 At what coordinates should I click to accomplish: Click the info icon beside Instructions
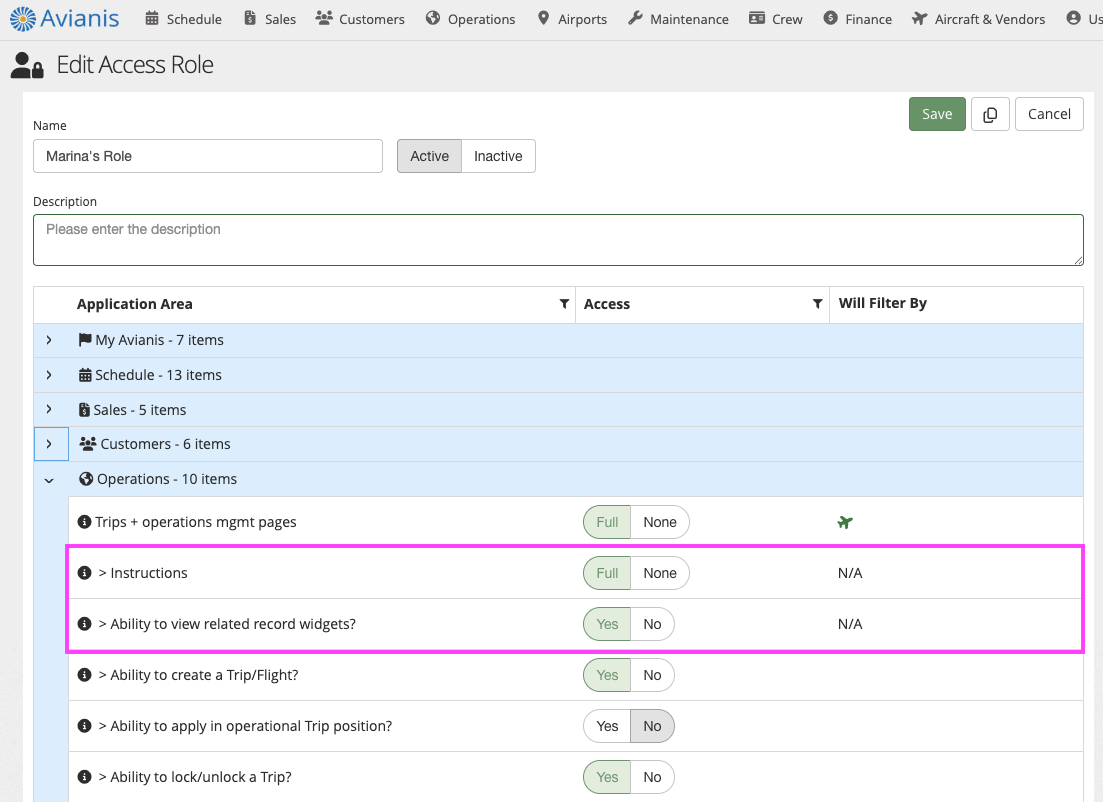click(x=85, y=573)
